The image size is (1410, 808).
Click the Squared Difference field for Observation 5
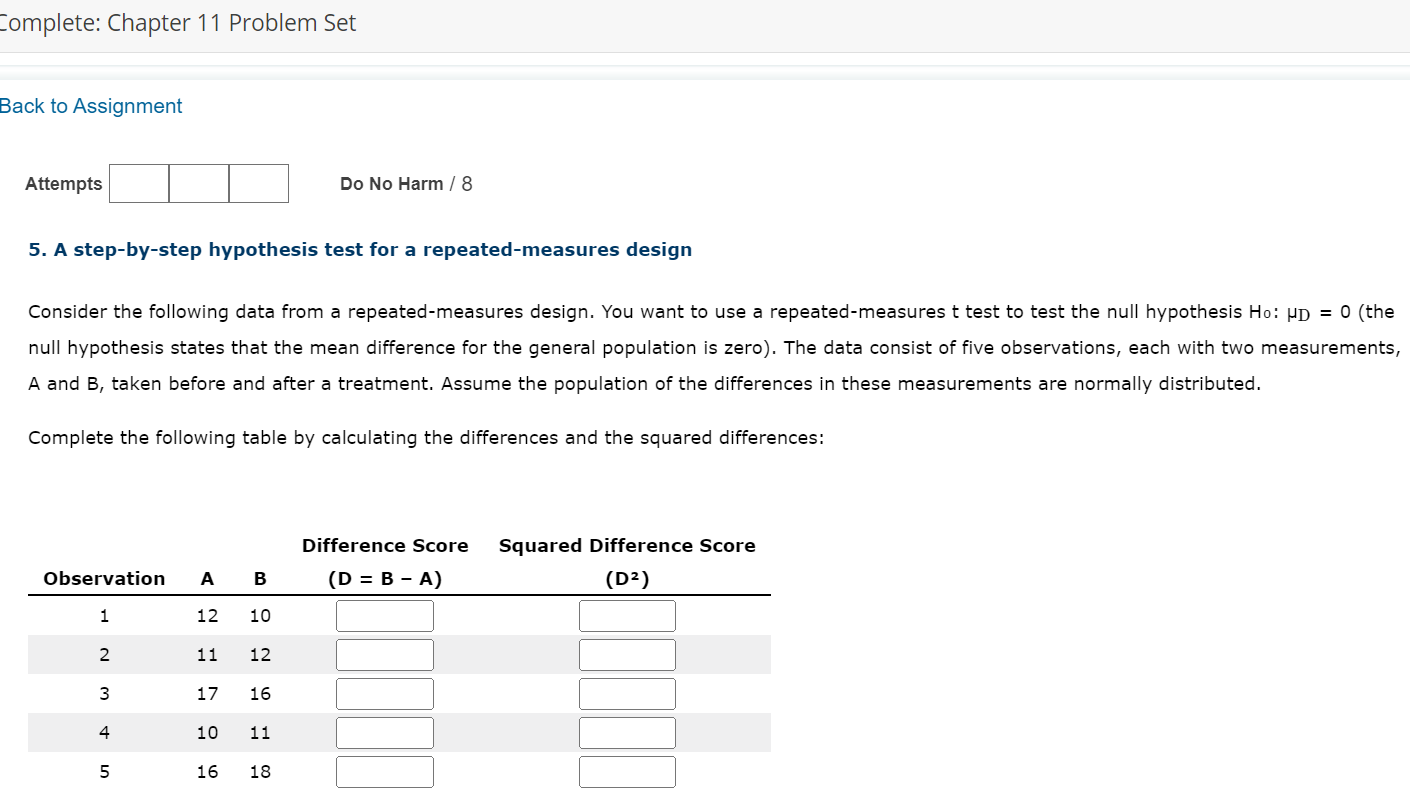(627, 771)
